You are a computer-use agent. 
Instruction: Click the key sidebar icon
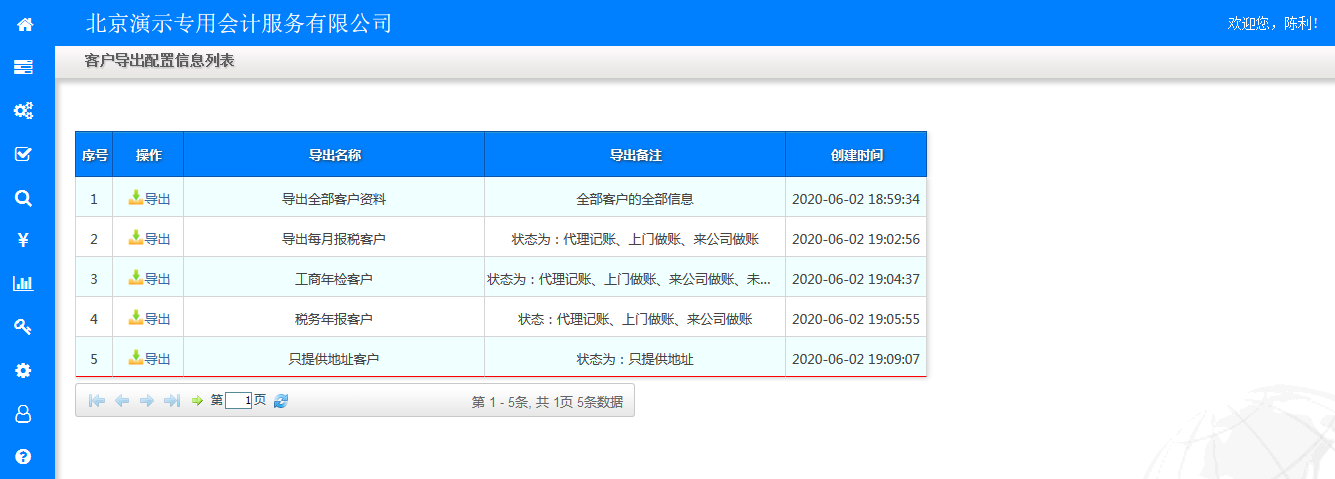click(x=23, y=326)
